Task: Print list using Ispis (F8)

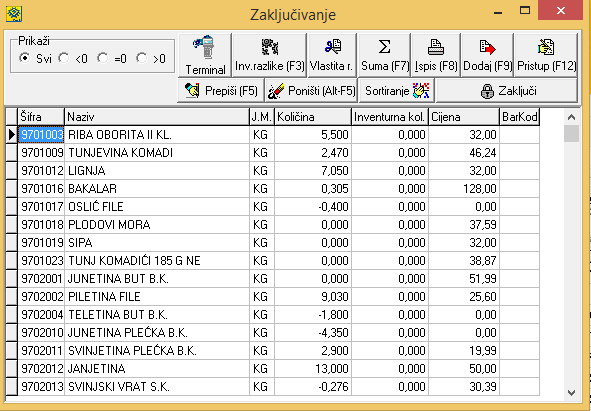Action: 436,55
